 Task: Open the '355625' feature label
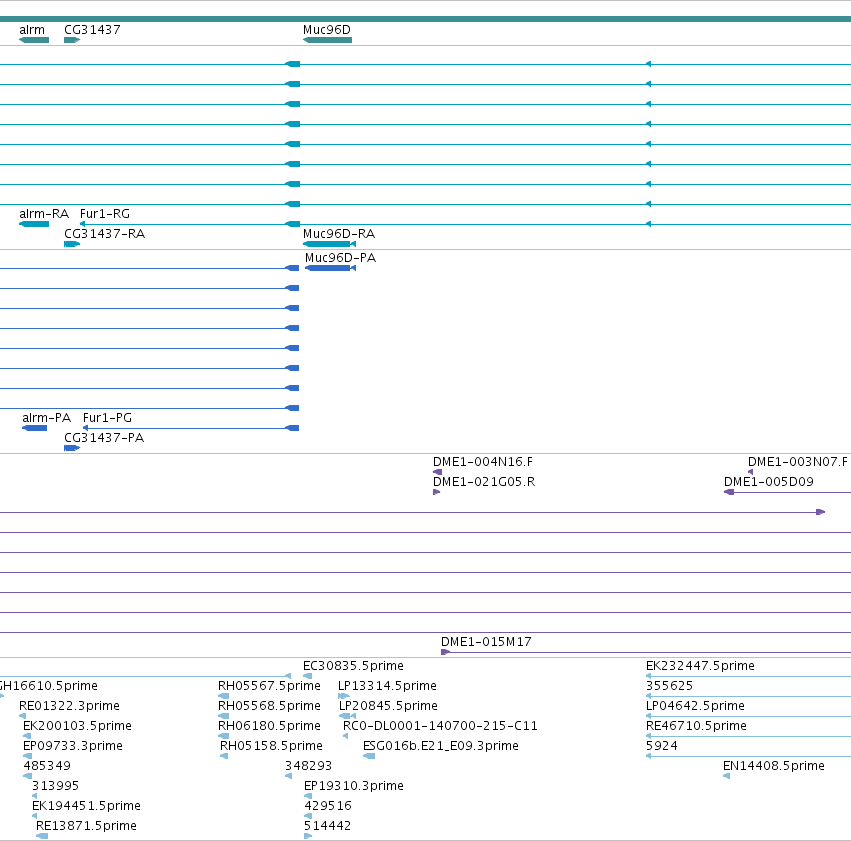(670, 686)
